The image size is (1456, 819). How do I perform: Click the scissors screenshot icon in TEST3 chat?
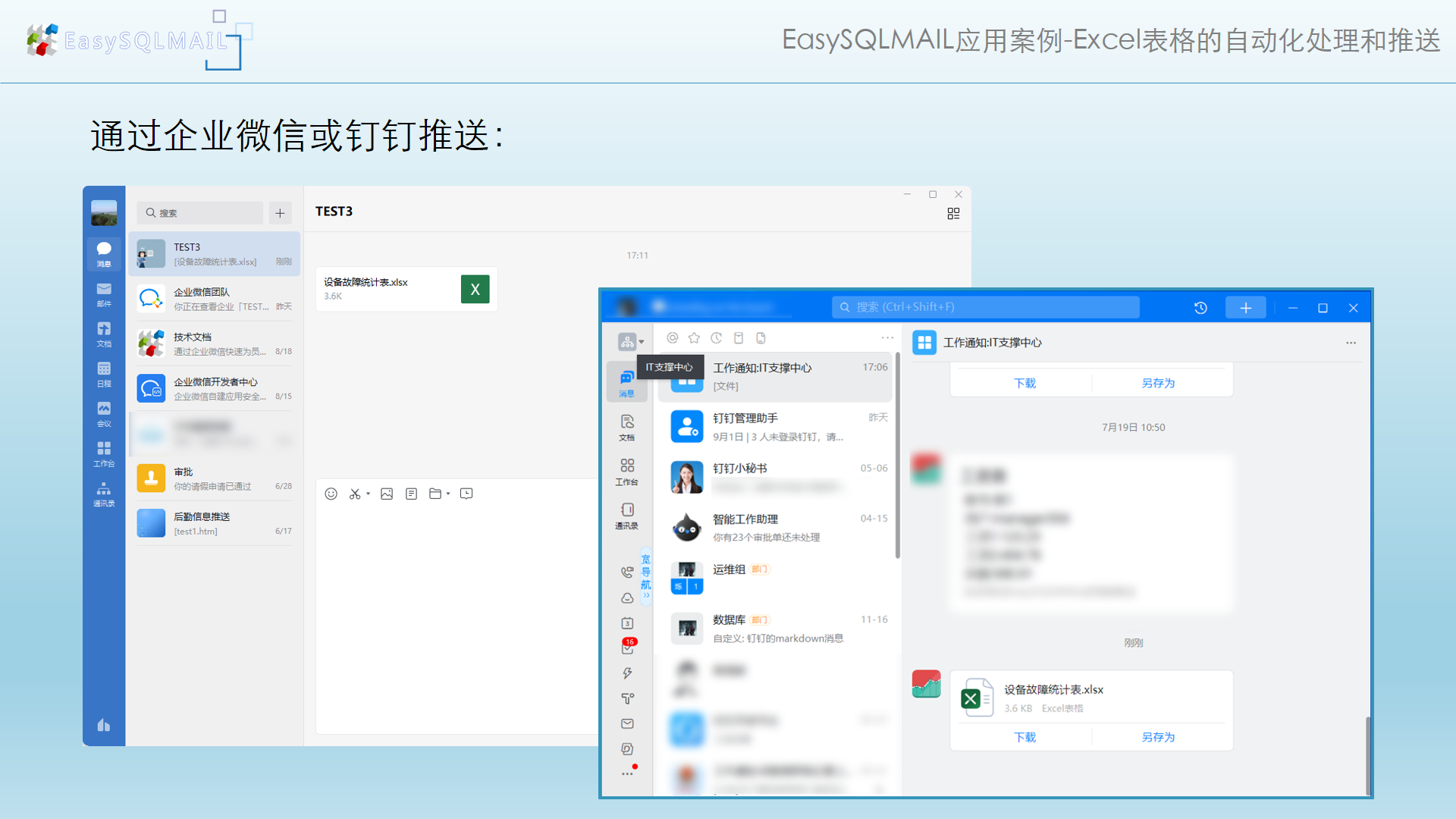[354, 494]
